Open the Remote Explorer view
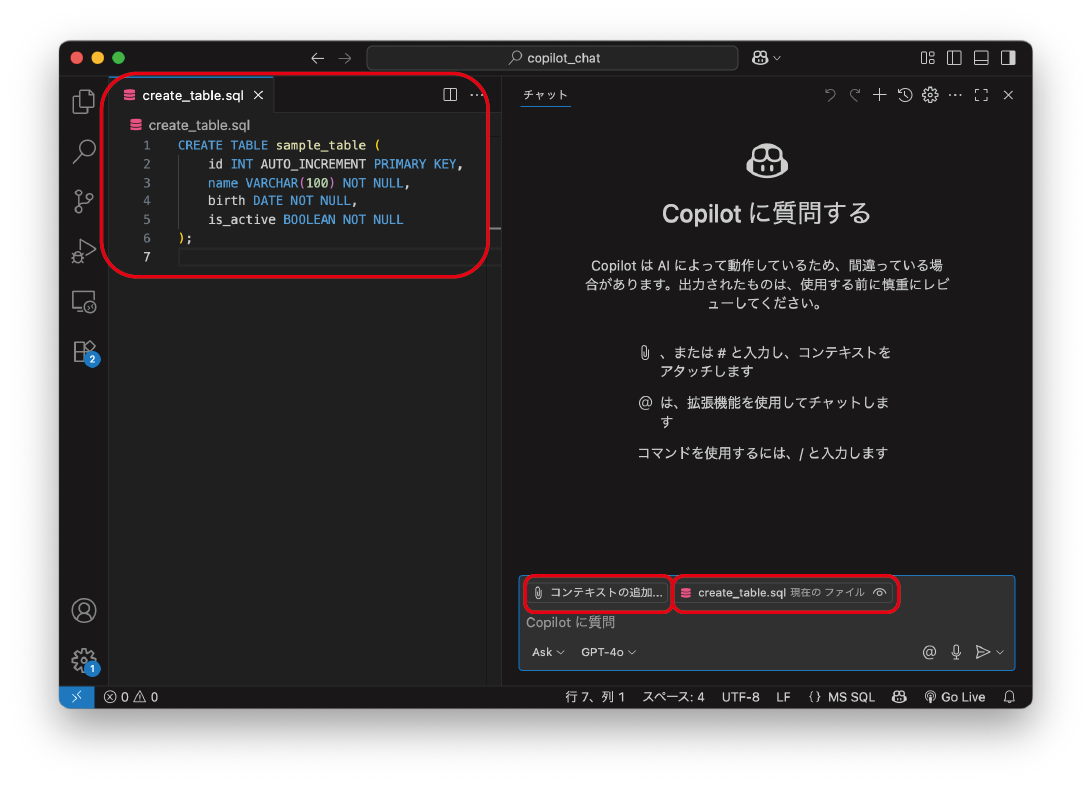Viewport: 1091px width, 787px height. click(83, 301)
